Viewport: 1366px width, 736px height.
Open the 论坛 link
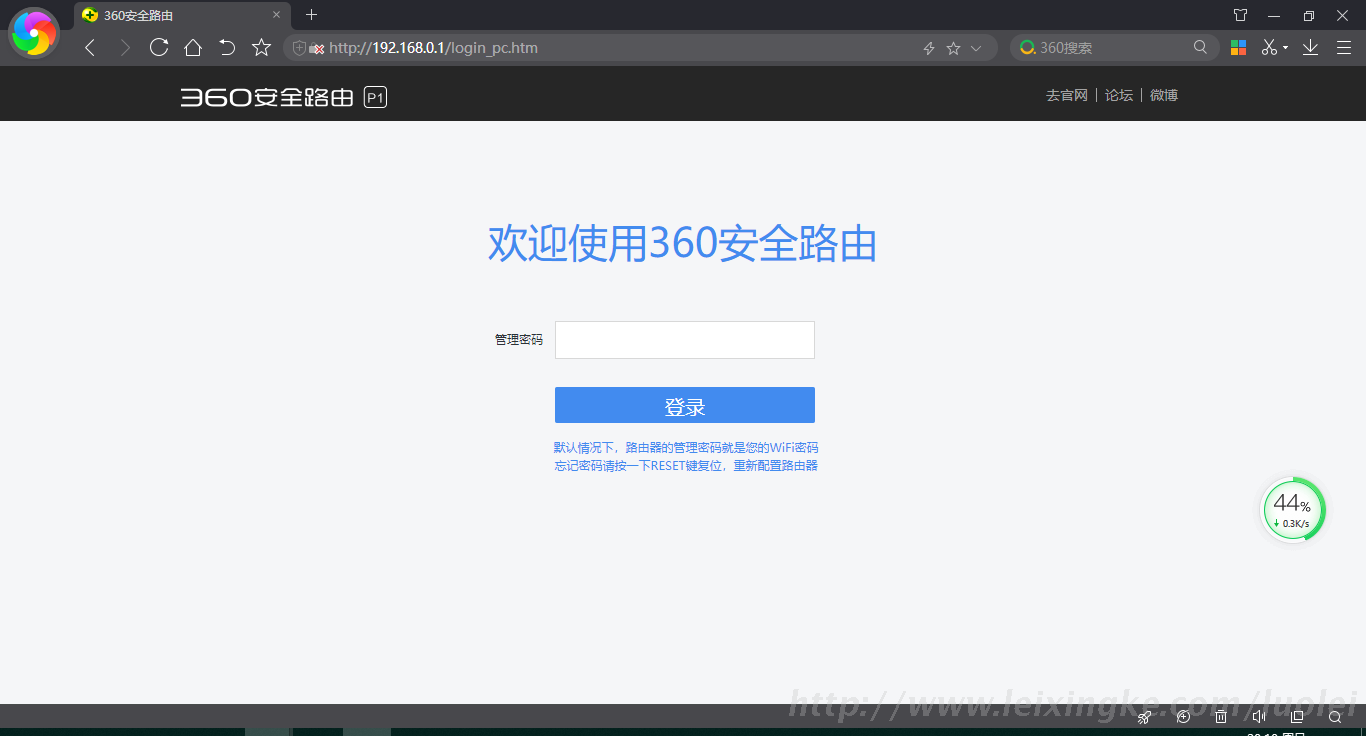click(1119, 95)
